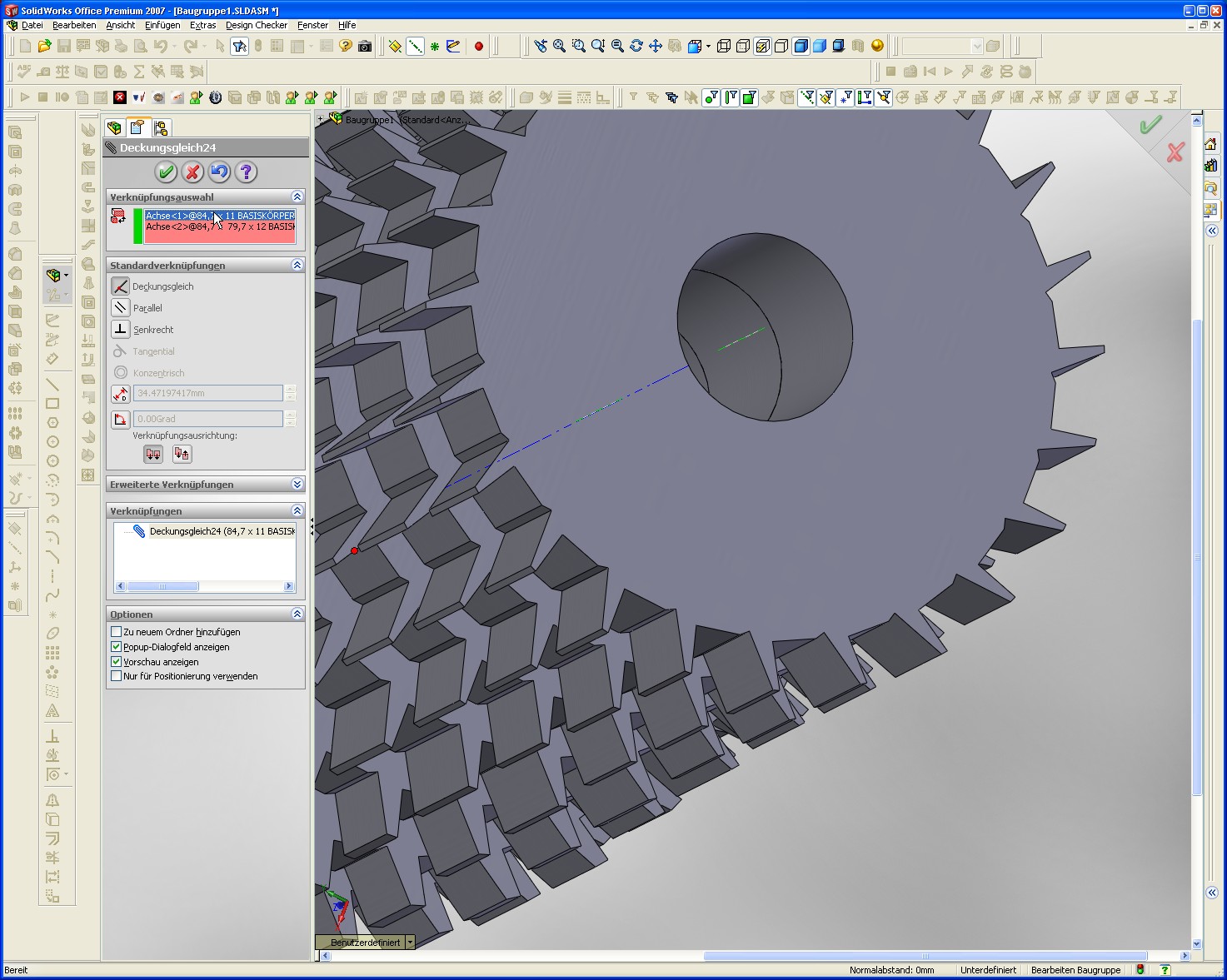Confirm the mate with green OK checkmark

(x=166, y=172)
